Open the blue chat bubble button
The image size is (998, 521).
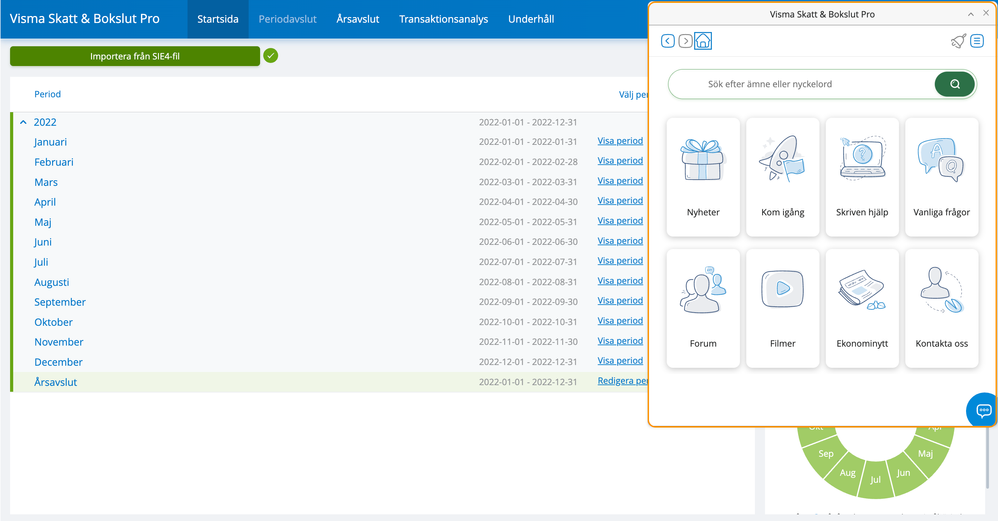point(982,410)
